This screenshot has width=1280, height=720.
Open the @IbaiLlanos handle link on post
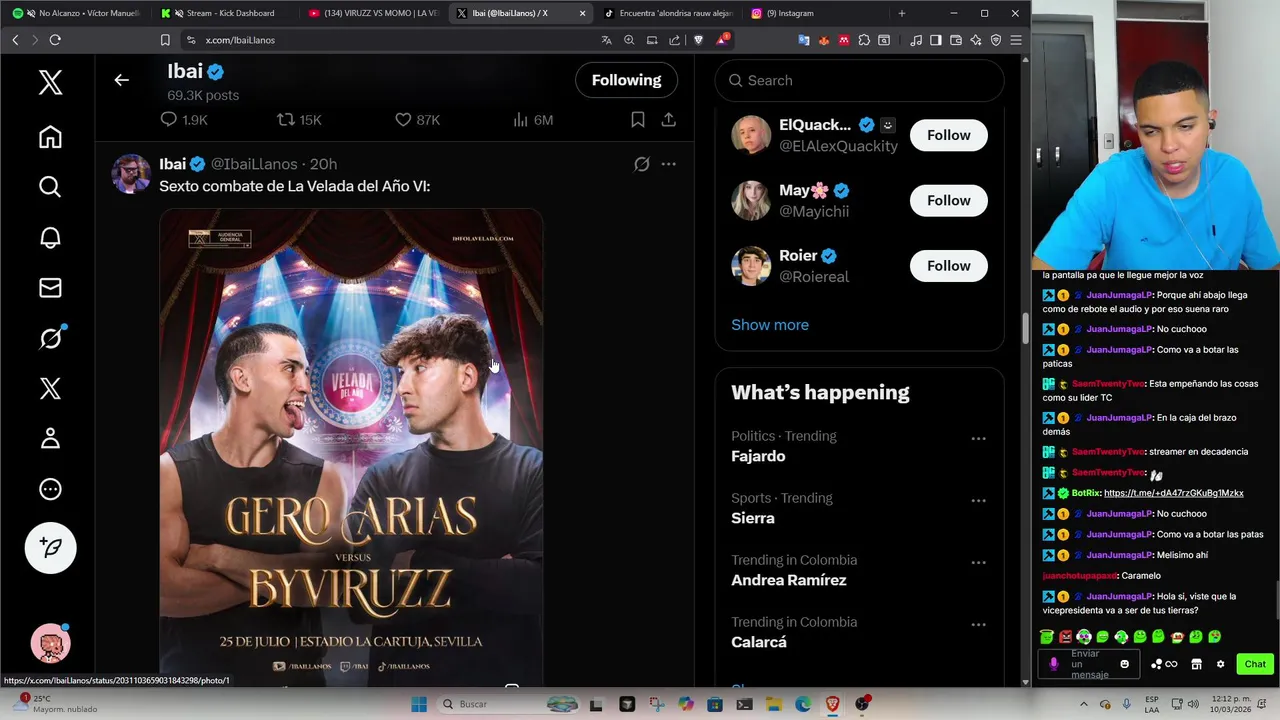(x=254, y=164)
